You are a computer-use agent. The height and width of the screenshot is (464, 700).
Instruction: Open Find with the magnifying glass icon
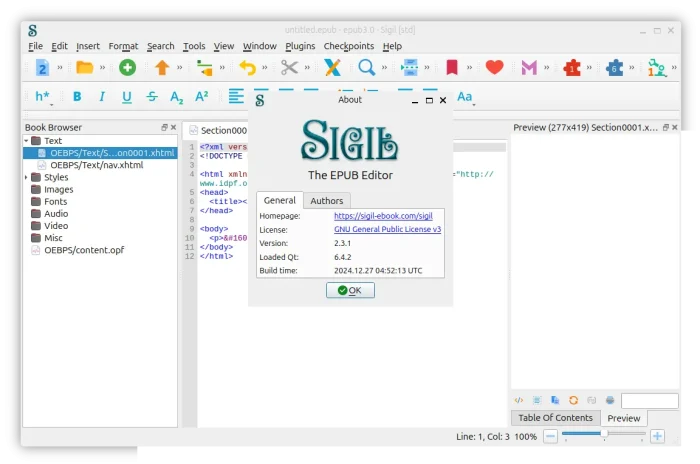367,68
